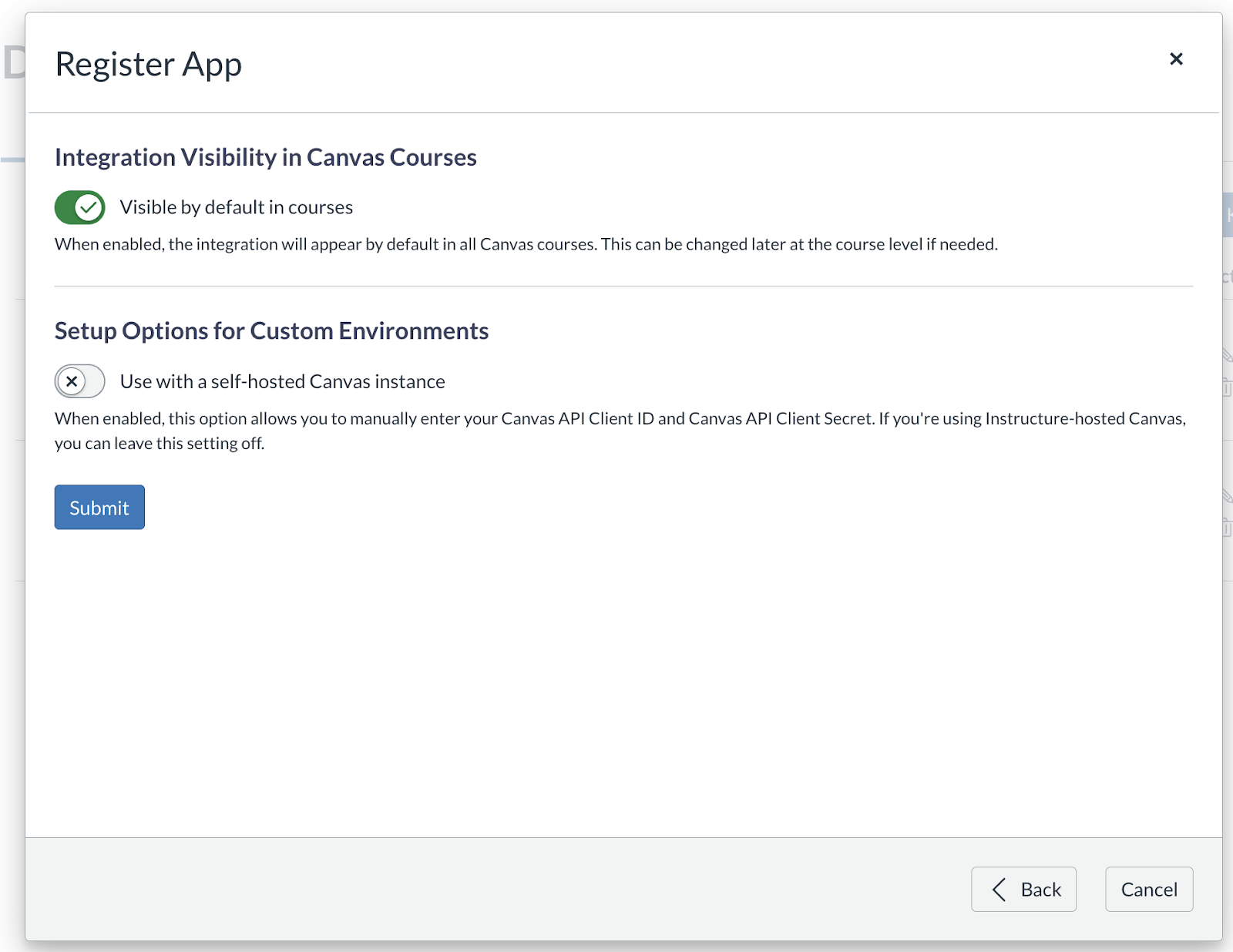Click the green checkmark knob on visibility switch
Image resolution: width=1233 pixels, height=952 pixels.
click(x=89, y=207)
